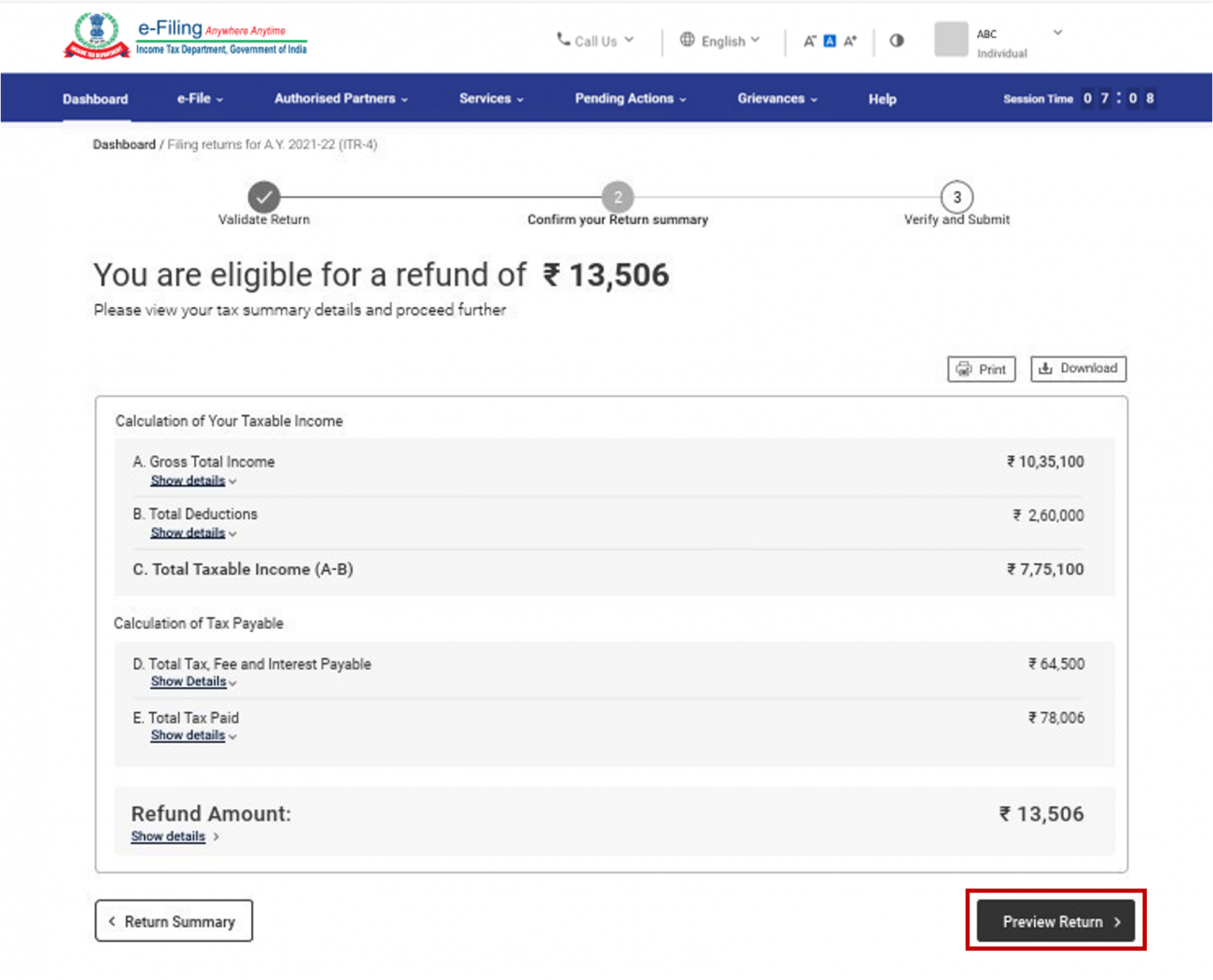Viewport: 1213px width, 980px height.
Task: Select the increase font size A+ icon
Action: click(850, 40)
